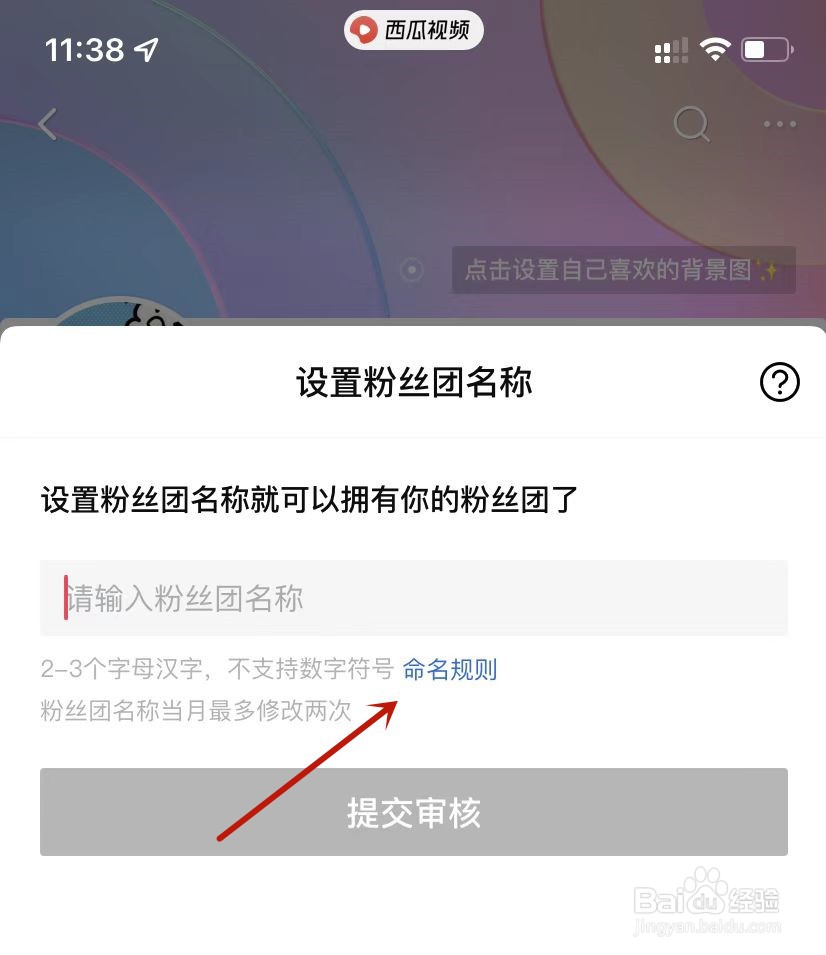The image size is (826, 955).
Task: Tap the 粉丝团名称当月最多修改两次 hint text
Action: pyautogui.click(x=196, y=711)
